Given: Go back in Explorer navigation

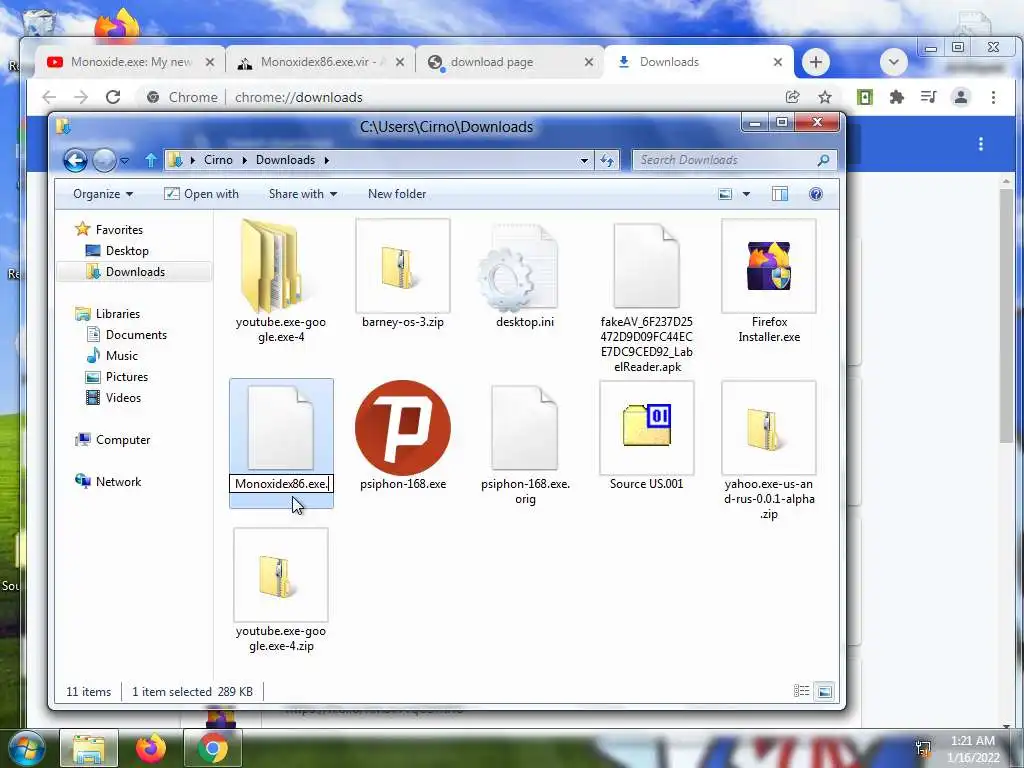Looking at the screenshot, I should (75, 160).
